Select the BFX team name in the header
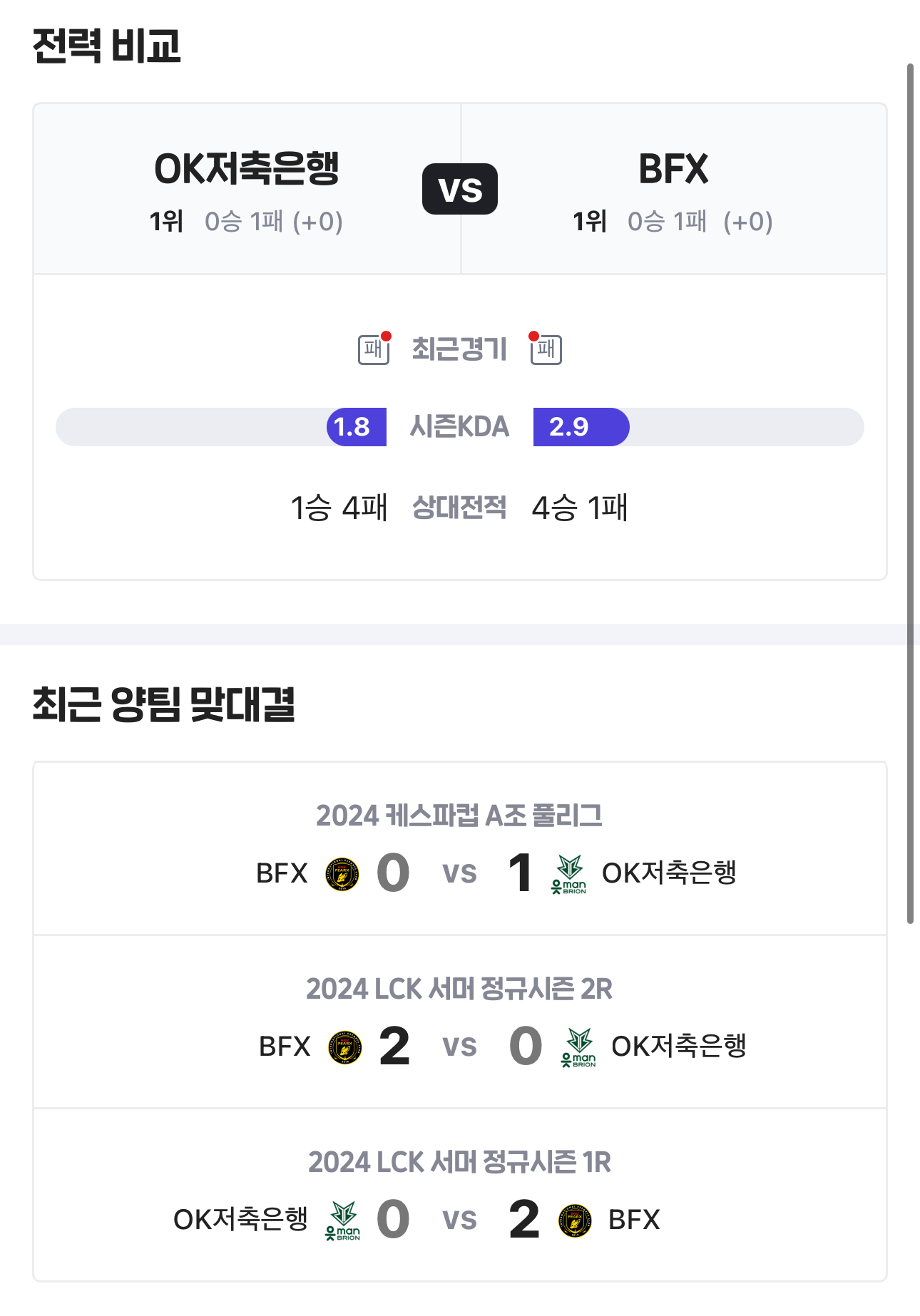Image resolution: width=920 pixels, height=1316 pixels. pos(673,170)
